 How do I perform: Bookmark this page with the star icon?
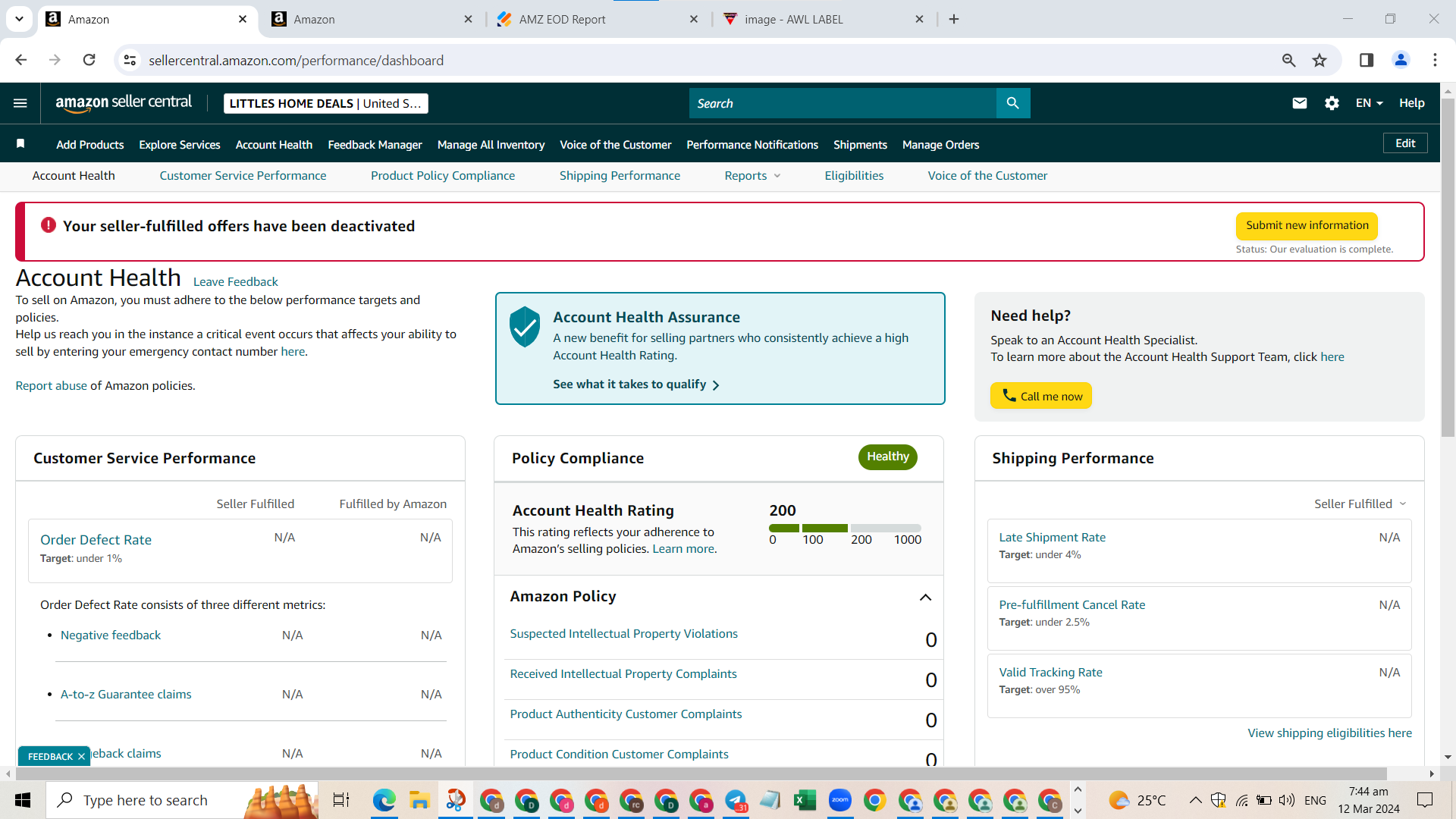coord(1319,60)
